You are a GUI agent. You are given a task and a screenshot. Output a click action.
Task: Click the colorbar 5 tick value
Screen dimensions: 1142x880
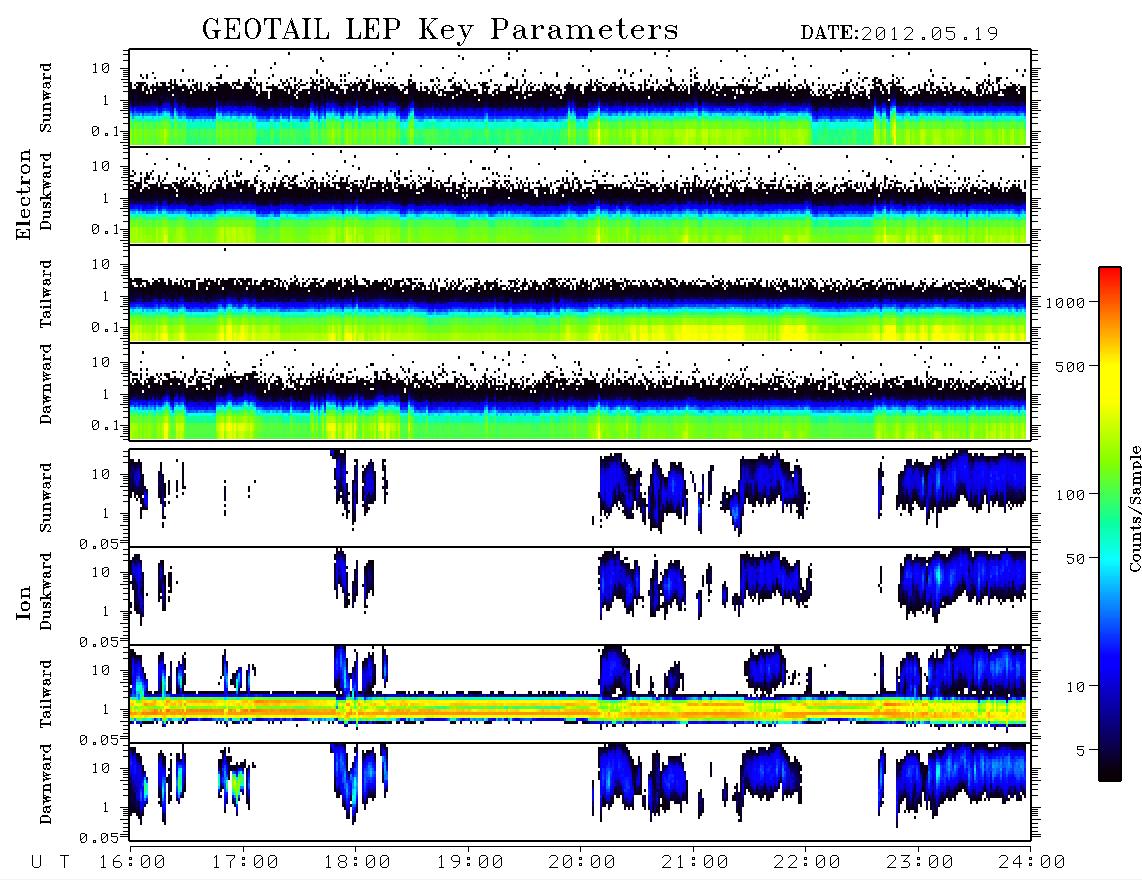pos(1081,750)
